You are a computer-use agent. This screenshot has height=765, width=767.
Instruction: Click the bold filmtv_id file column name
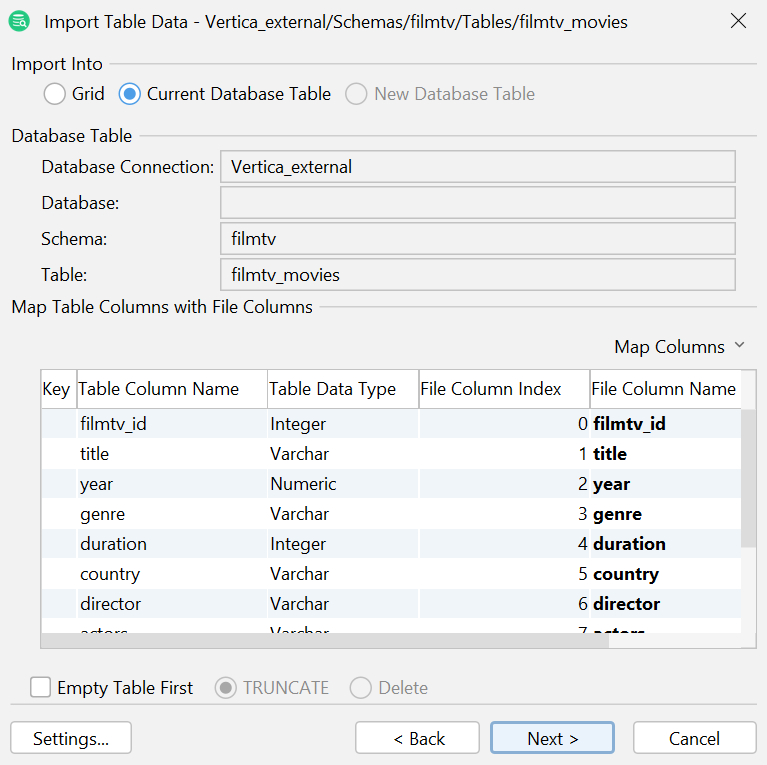(629, 424)
